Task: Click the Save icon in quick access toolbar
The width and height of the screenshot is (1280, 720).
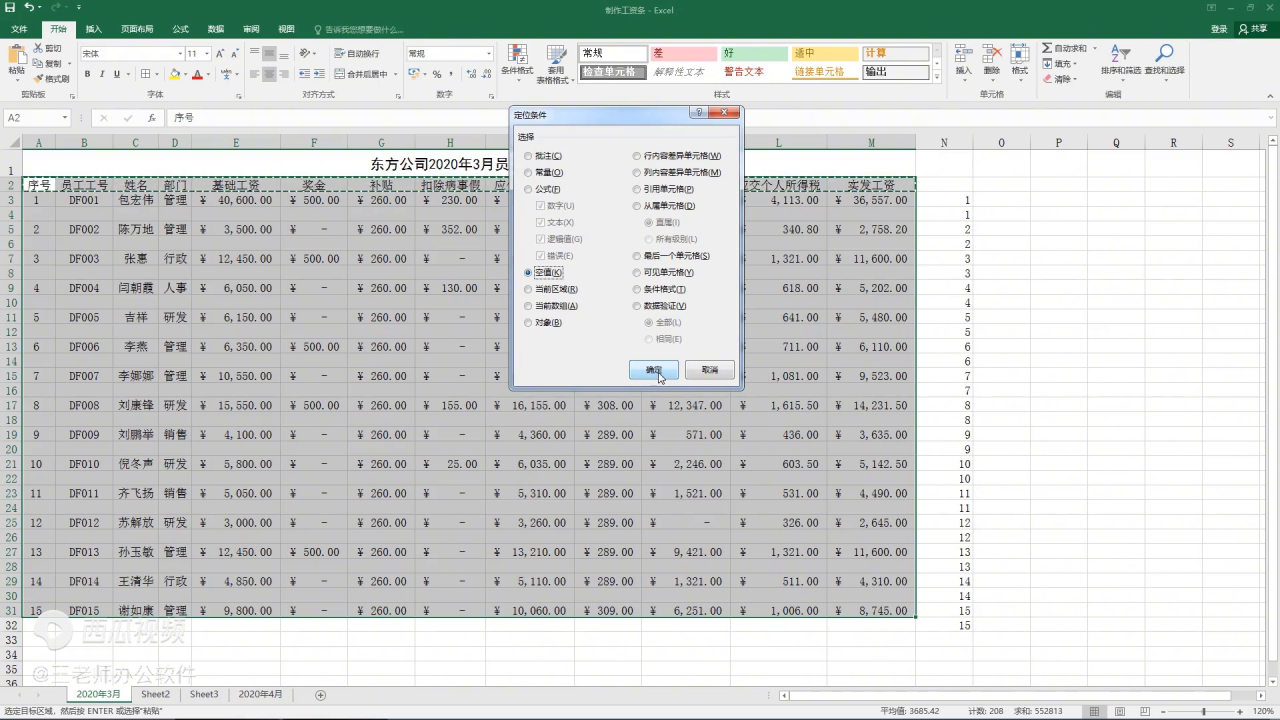Action: coord(10,8)
